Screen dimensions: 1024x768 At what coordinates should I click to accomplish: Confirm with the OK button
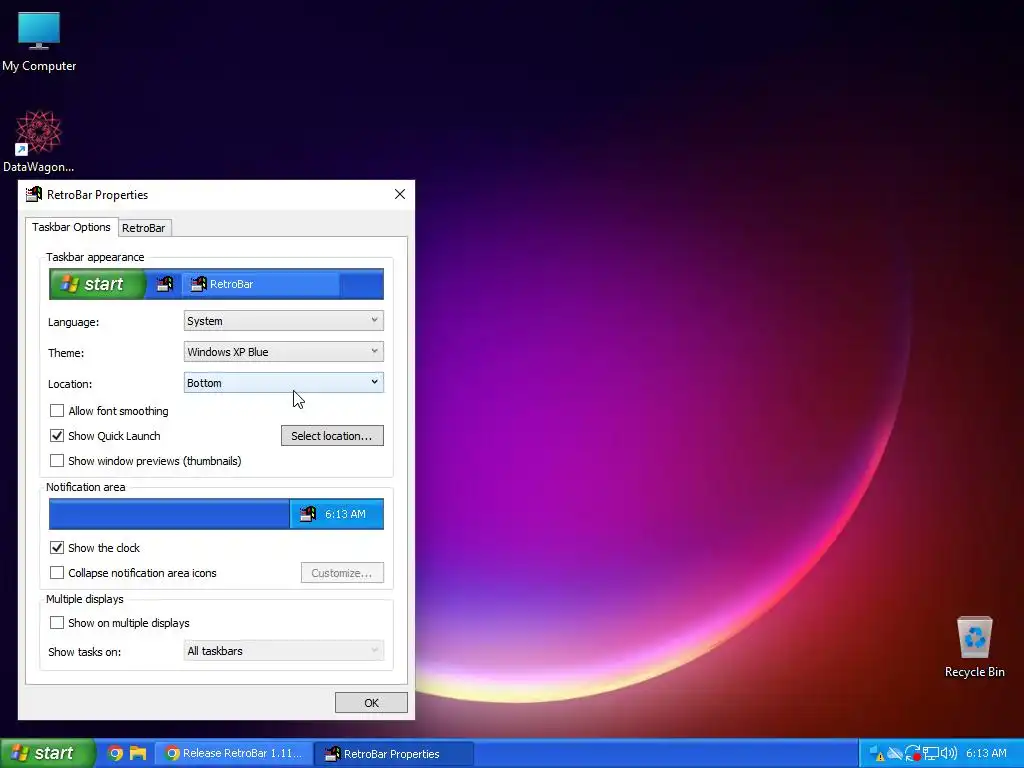pyautogui.click(x=371, y=703)
